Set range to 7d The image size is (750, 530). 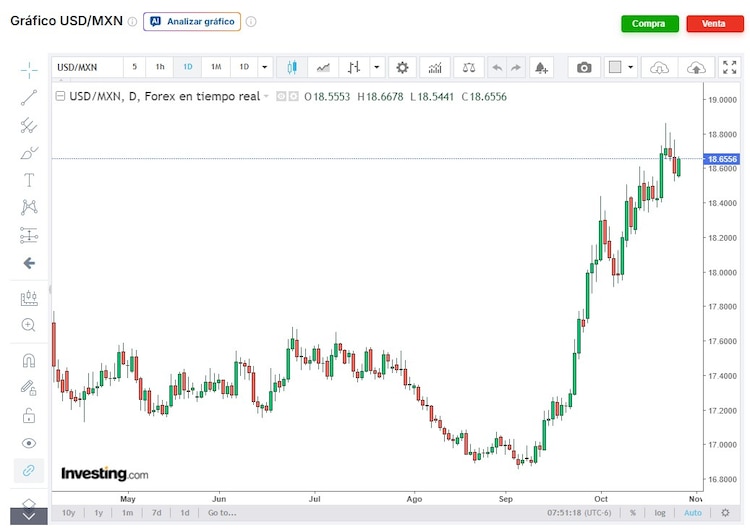click(x=156, y=513)
